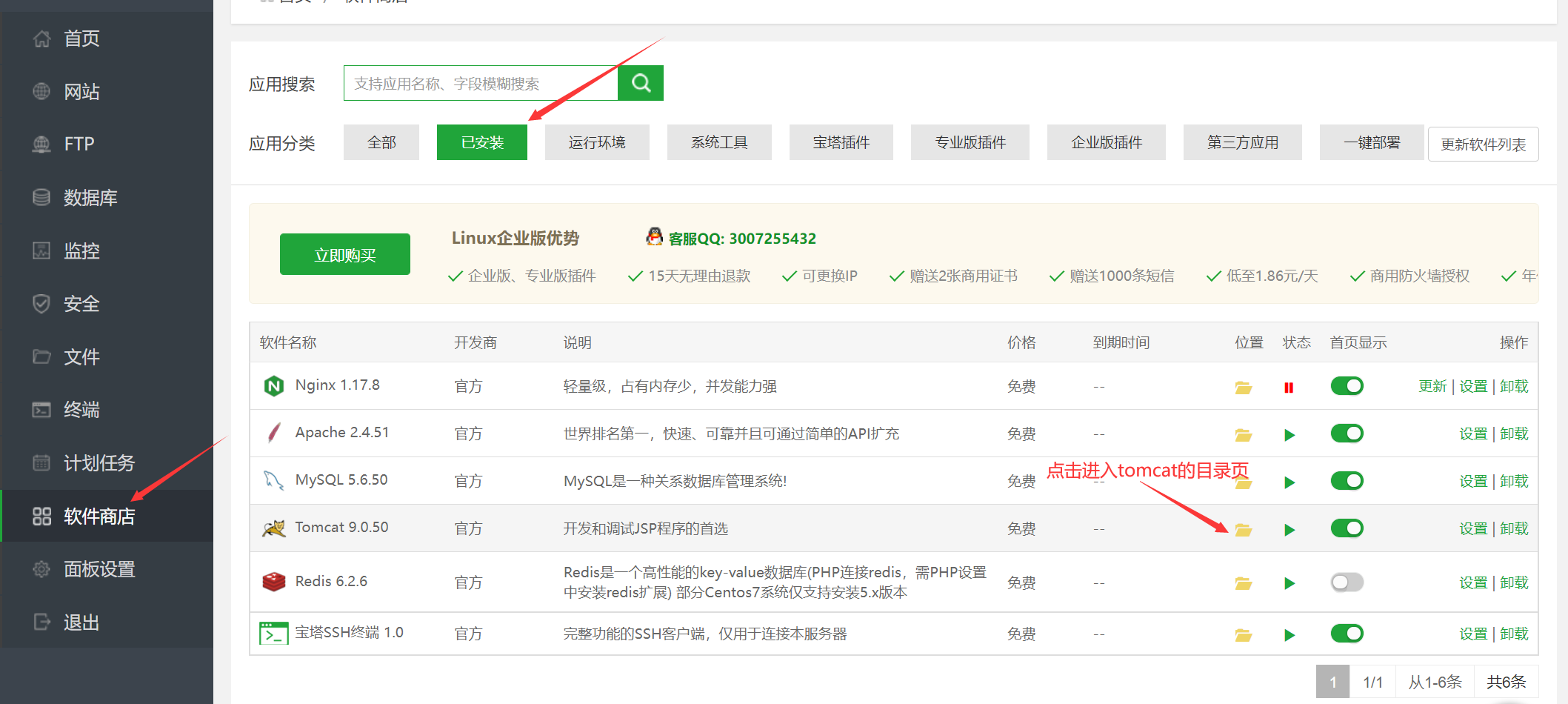Click the Apache green play status icon
Screen dimensions: 1568x704
click(1290, 434)
